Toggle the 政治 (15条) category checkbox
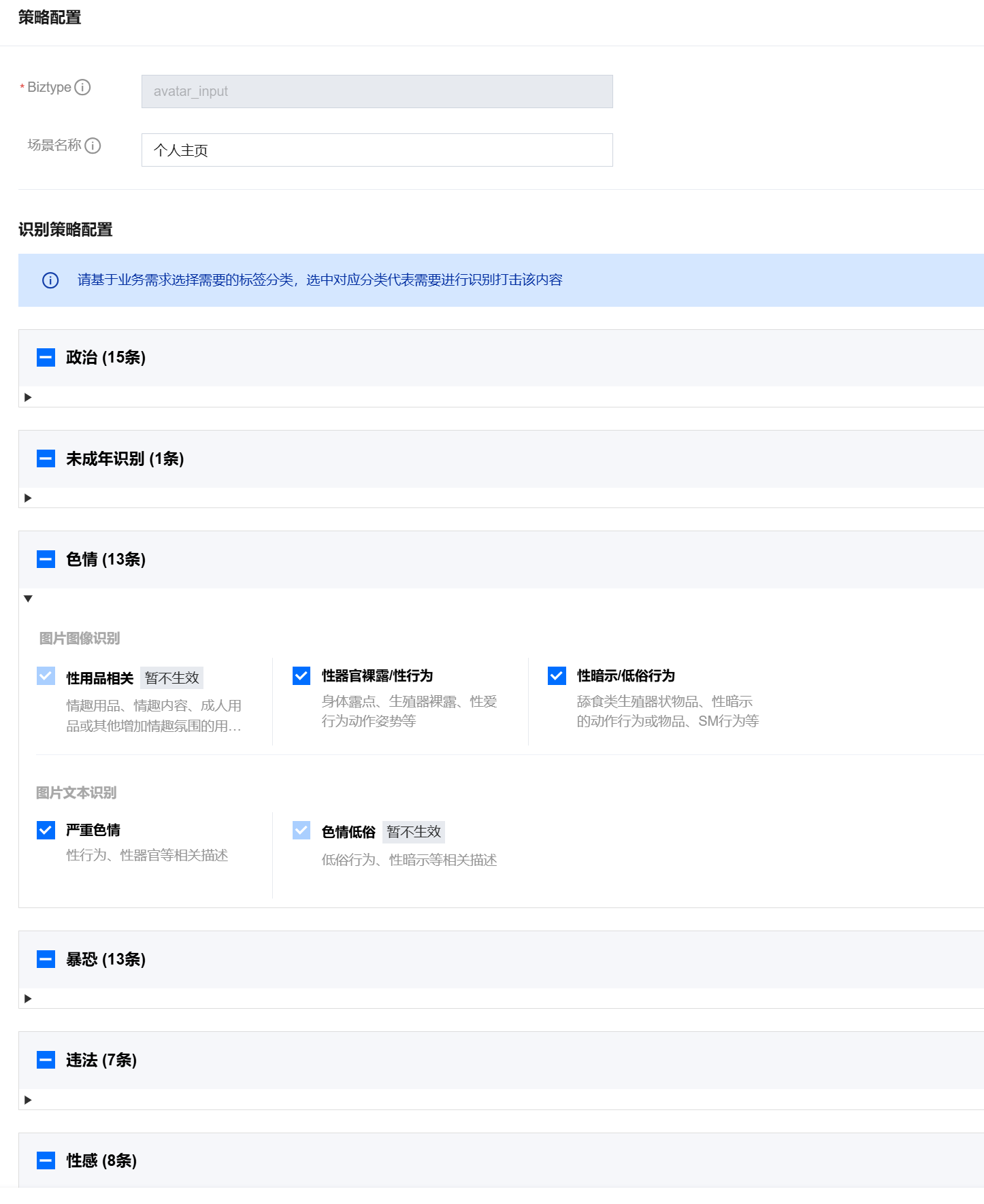The width and height of the screenshot is (984, 1204). tap(46, 357)
